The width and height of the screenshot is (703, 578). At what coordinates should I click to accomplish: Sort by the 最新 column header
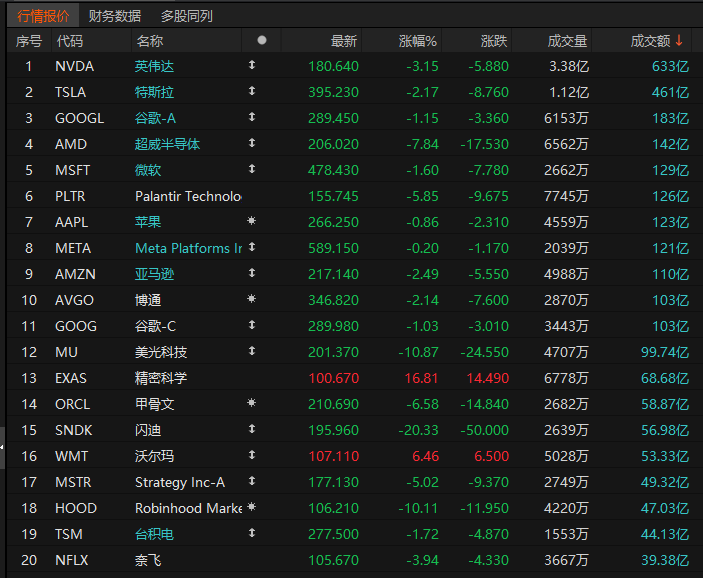point(343,41)
